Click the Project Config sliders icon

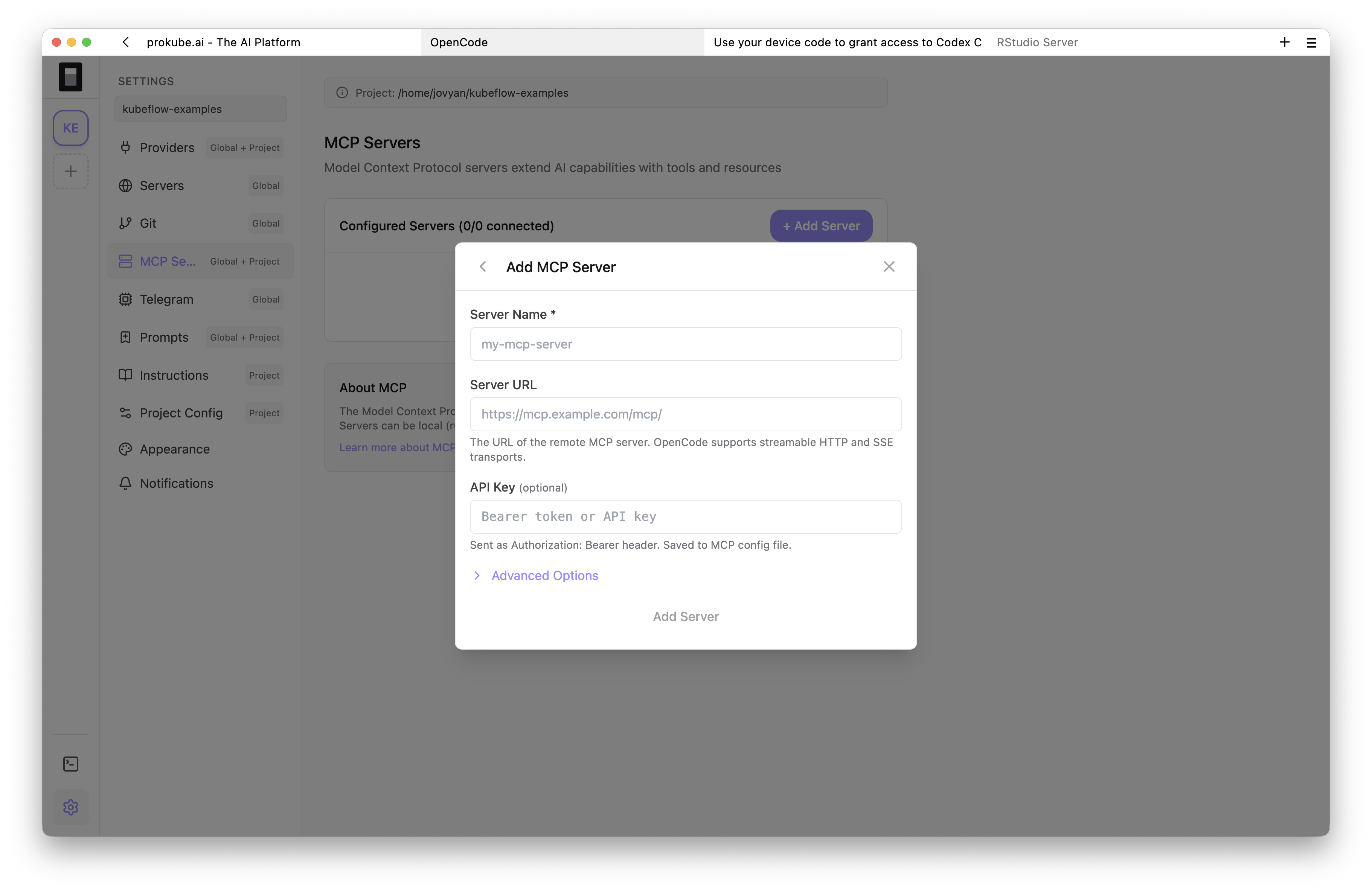click(125, 413)
